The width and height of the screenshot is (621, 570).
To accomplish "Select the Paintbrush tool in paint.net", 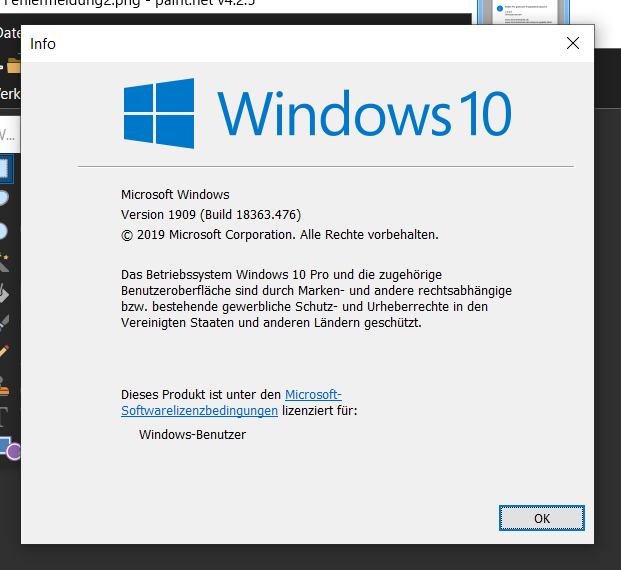I will [x=5, y=322].
